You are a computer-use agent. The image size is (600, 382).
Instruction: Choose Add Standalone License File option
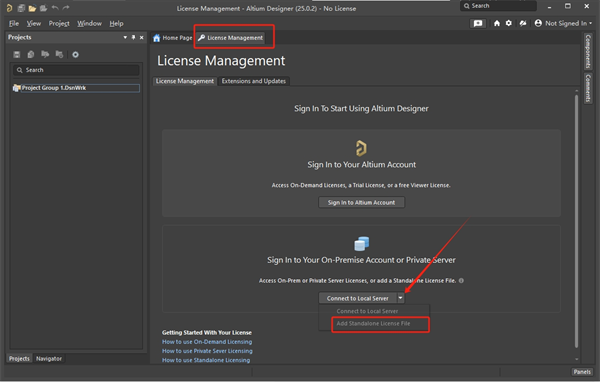click(373, 323)
